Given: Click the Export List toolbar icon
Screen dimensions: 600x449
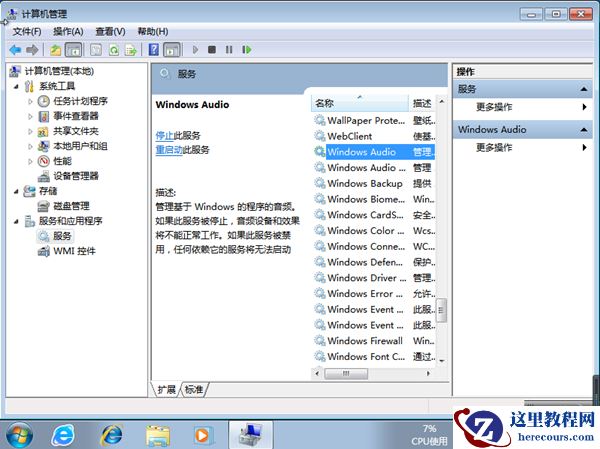Looking at the screenshot, I should (x=131, y=50).
